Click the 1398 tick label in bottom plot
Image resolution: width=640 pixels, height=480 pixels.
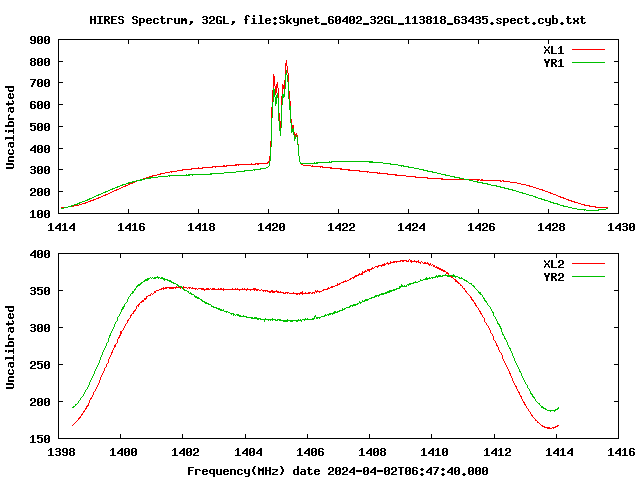click(x=61, y=452)
